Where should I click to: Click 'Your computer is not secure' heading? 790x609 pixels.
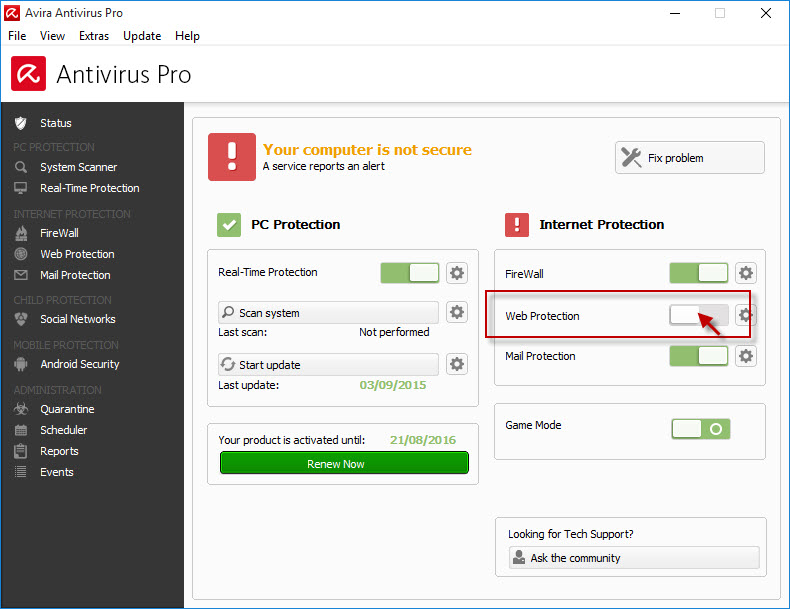pos(367,150)
